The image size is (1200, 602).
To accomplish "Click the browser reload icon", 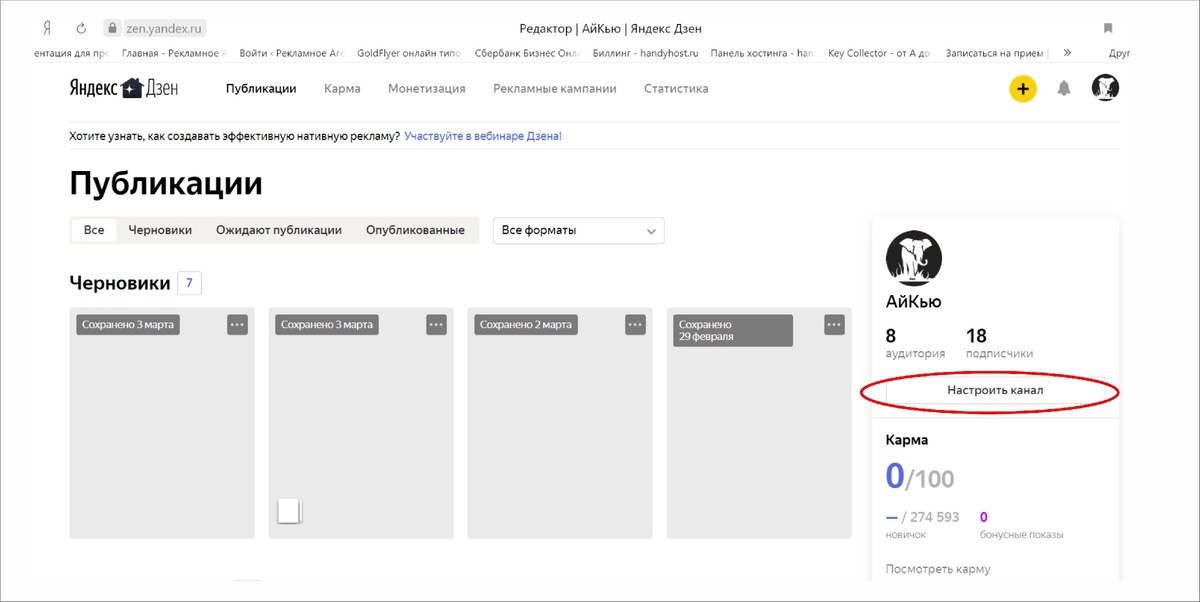I will coord(81,28).
